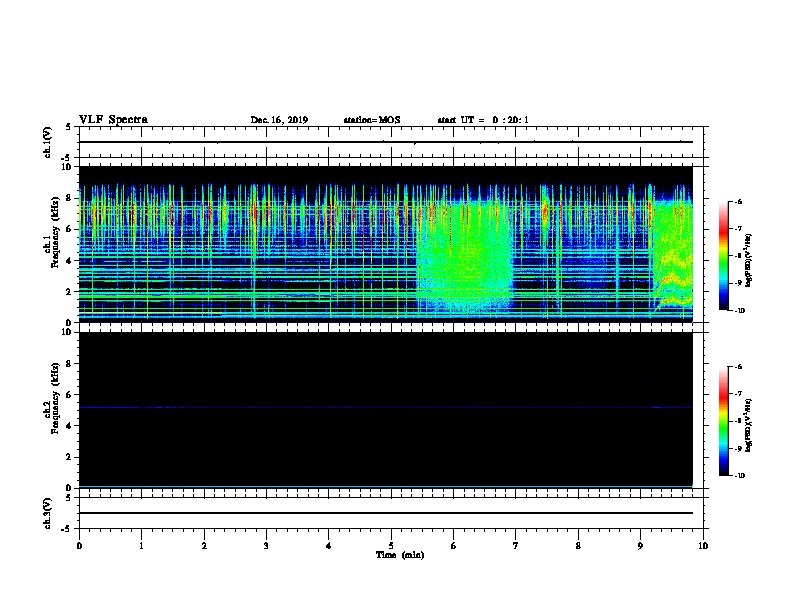Image resolution: width=792 pixels, height=612 pixels.
Task: Click the "ch.1(V)" waveform axis label
Action: point(47,142)
